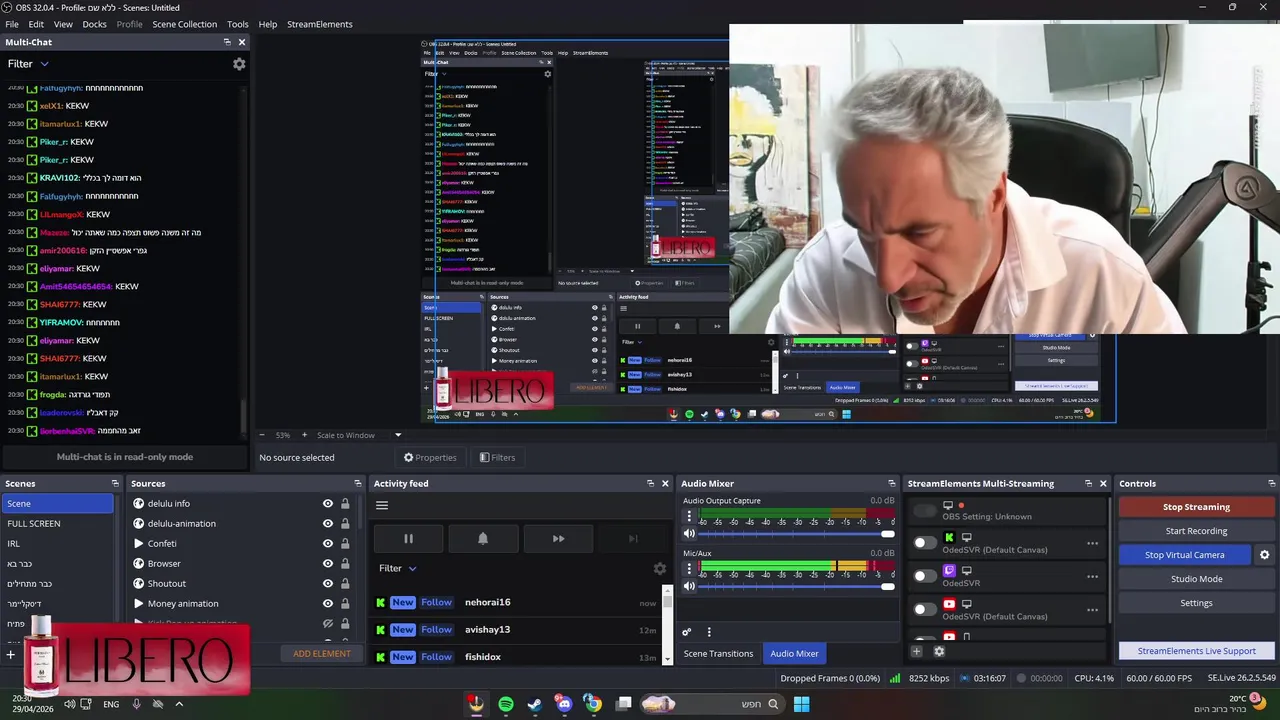Close the Multi-Chat dock
This screenshot has height=720, width=1280.
click(242, 42)
